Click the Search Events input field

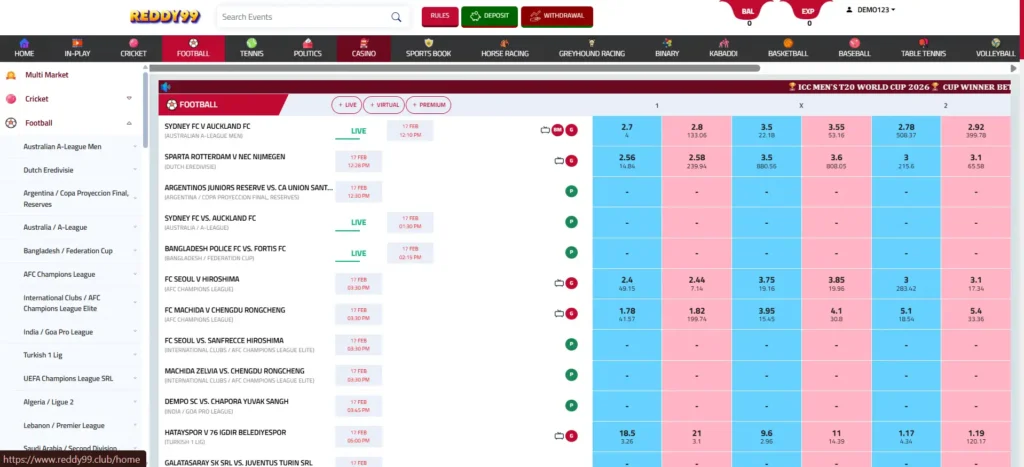(x=300, y=17)
